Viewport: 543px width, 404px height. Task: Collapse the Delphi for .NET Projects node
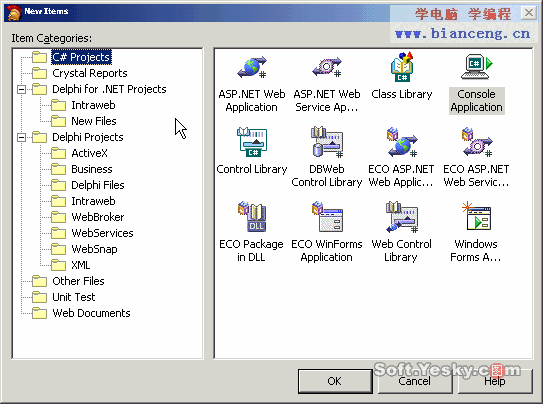coord(21,90)
